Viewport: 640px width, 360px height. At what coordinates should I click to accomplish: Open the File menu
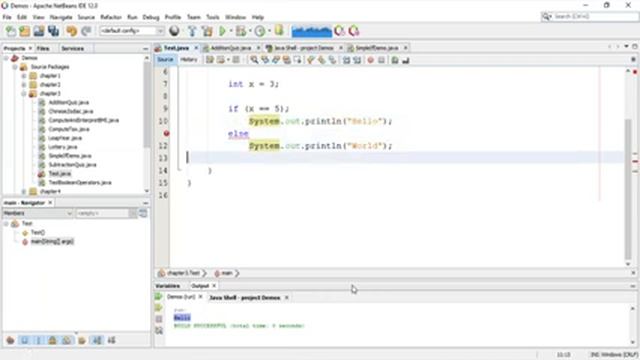point(7,17)
